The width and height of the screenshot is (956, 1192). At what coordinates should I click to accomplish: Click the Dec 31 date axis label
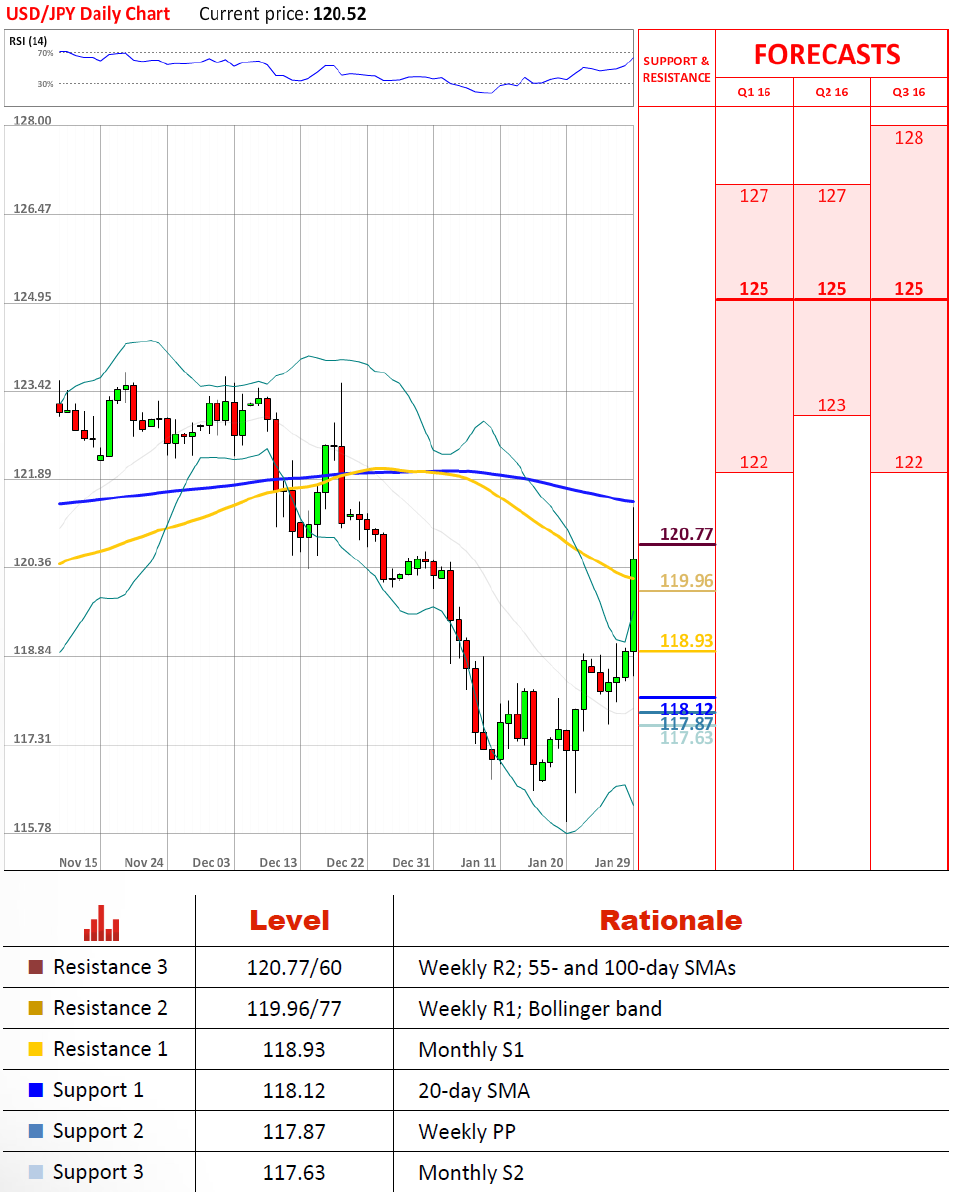(411, 862)
